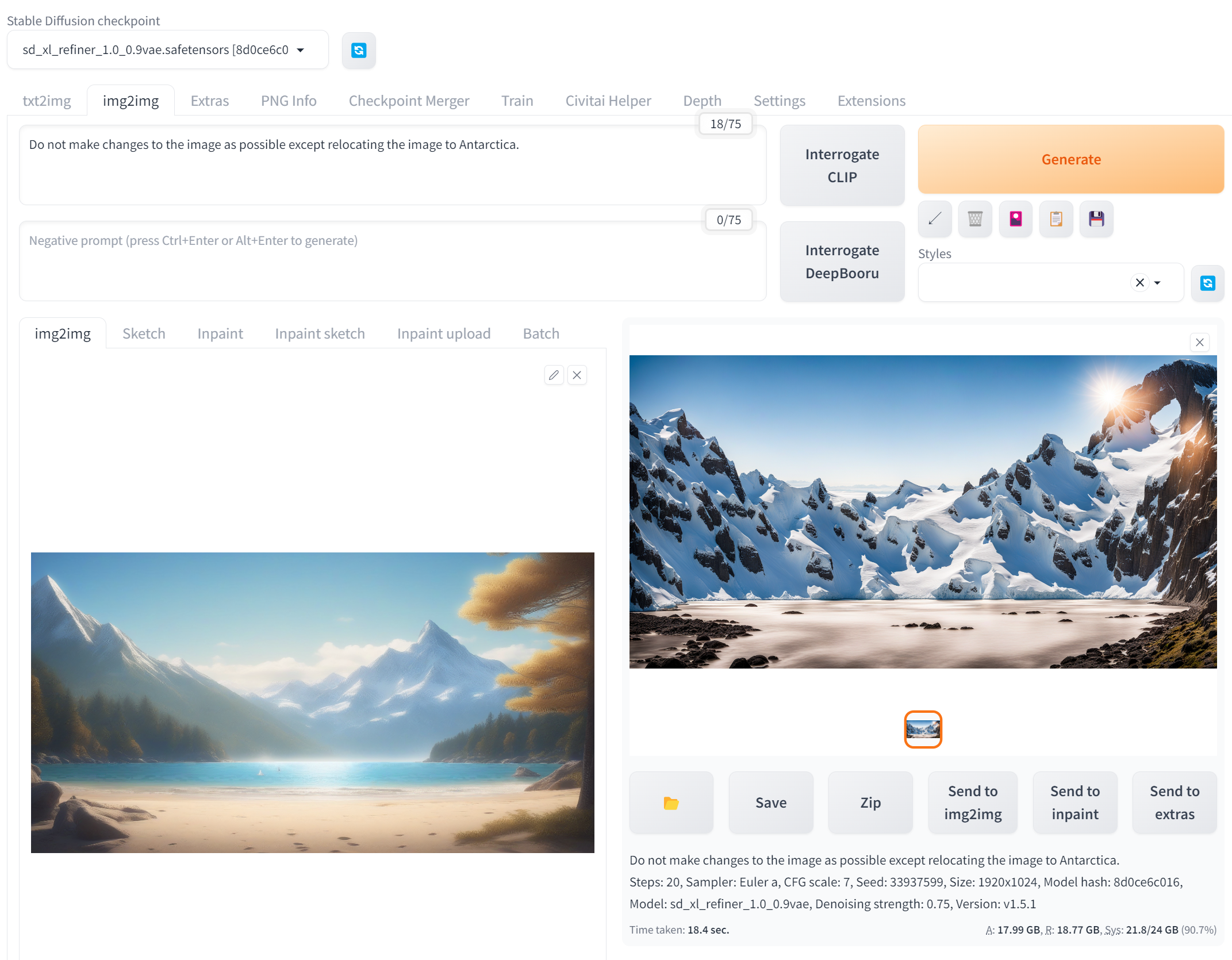This screenshot has width=1232, height=960.
Task: Send the result to extras
Action: pos(1175,802)
